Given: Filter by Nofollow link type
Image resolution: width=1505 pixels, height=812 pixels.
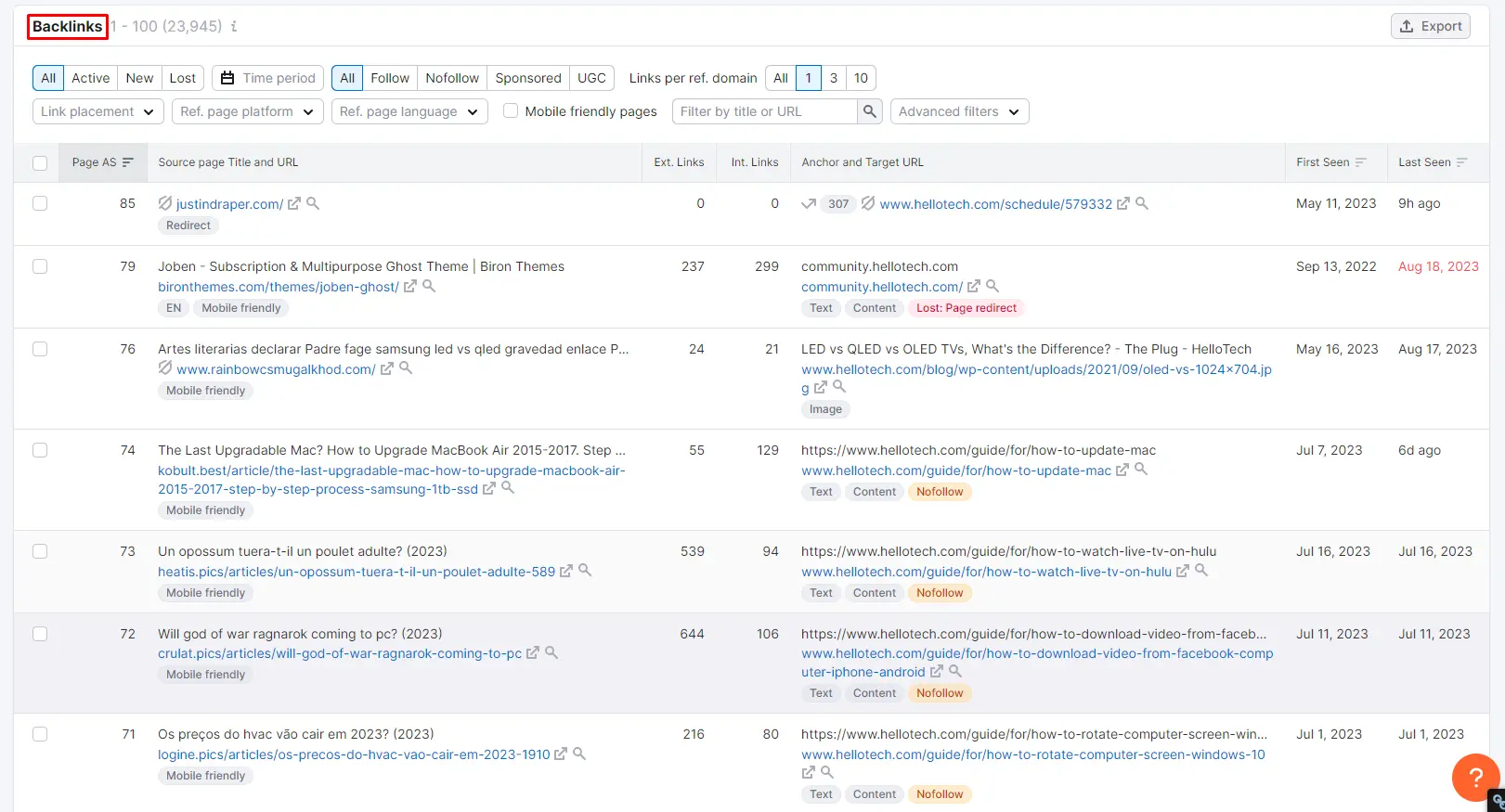Looking at the screenshot, I should point(452,78).
